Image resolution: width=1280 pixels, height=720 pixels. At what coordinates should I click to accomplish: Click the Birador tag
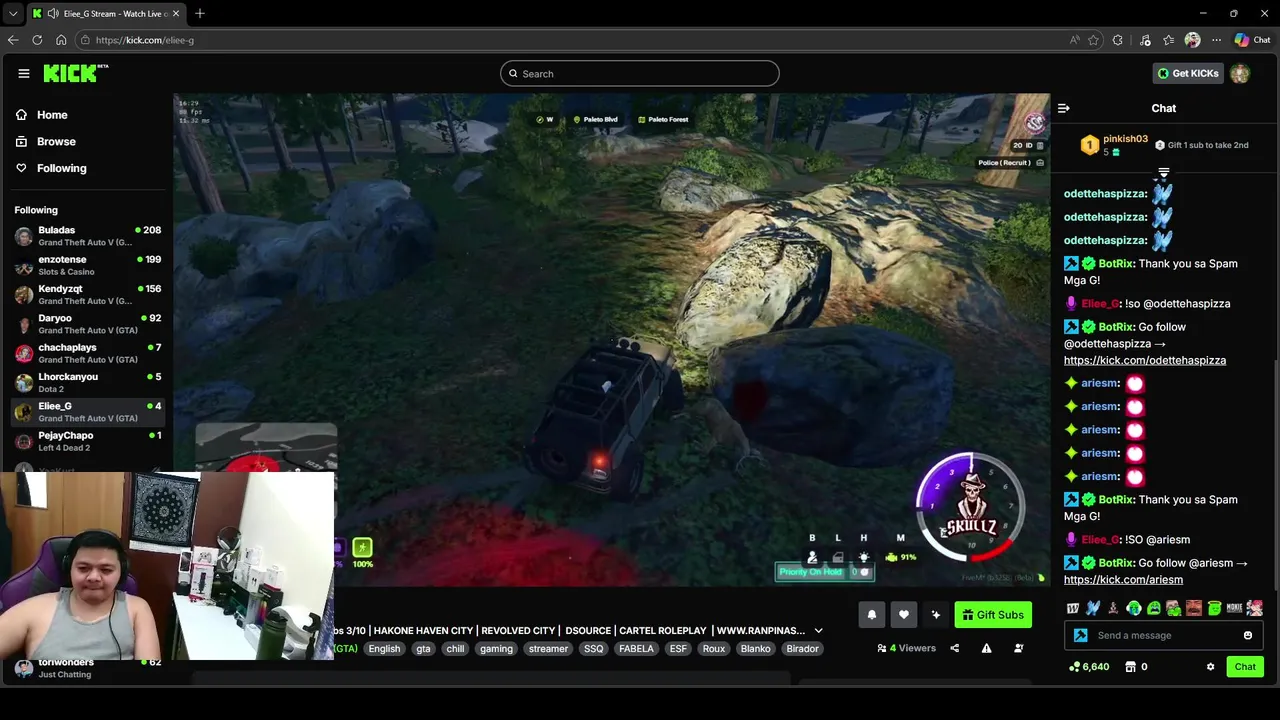tap(802, 649)
